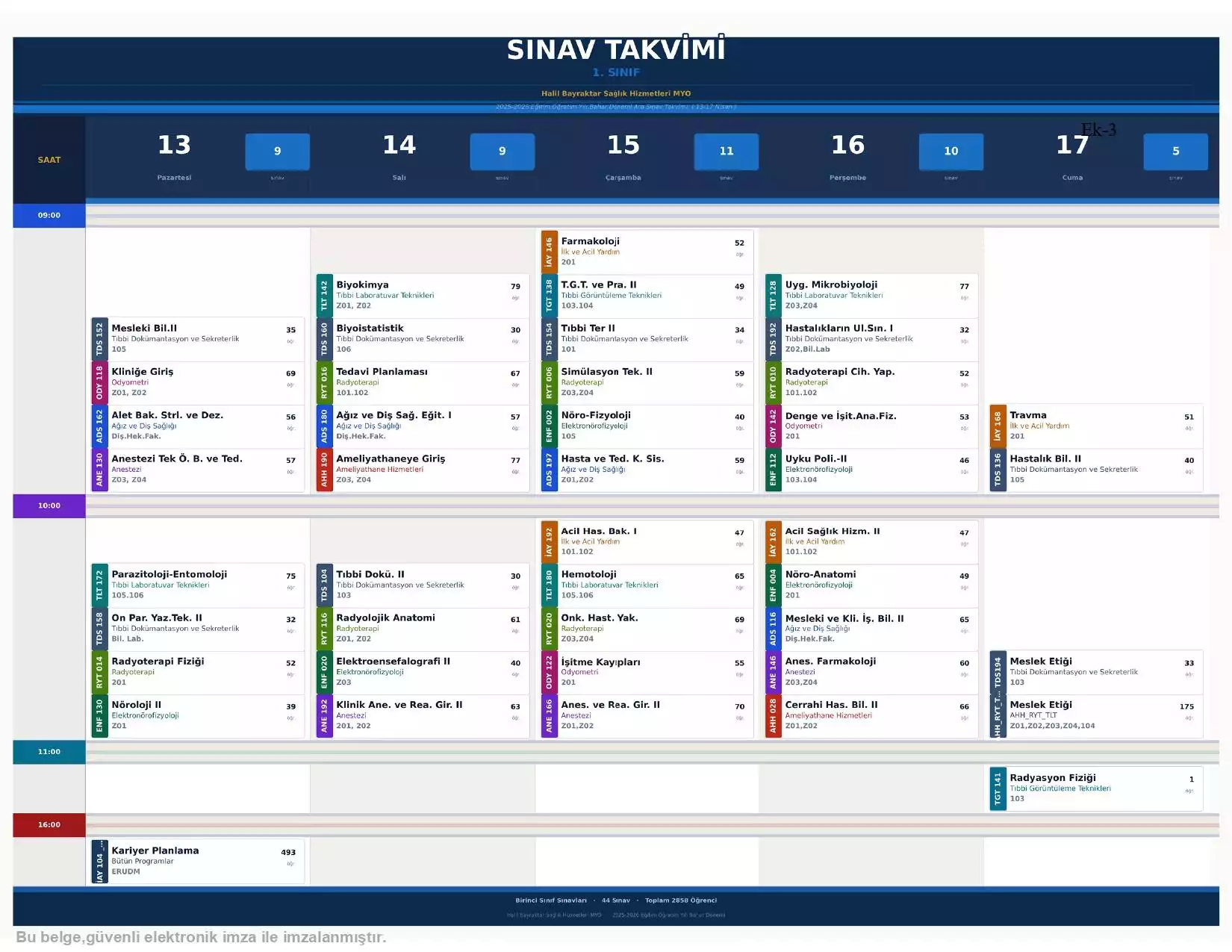This screenshot has width=1232, height=952.
Task: Click the Cuma badge showing 5 exams
Action: point(1175,152)
